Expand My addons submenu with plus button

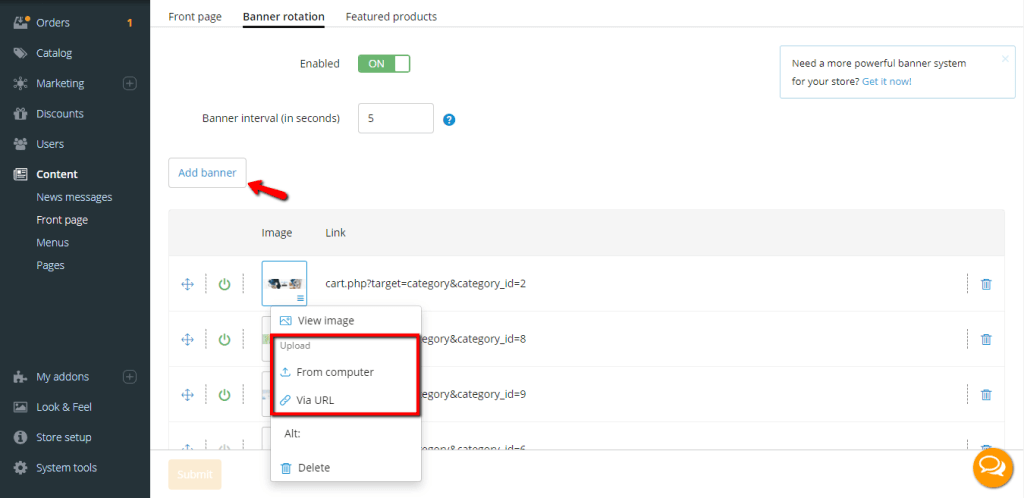(130, 377)
